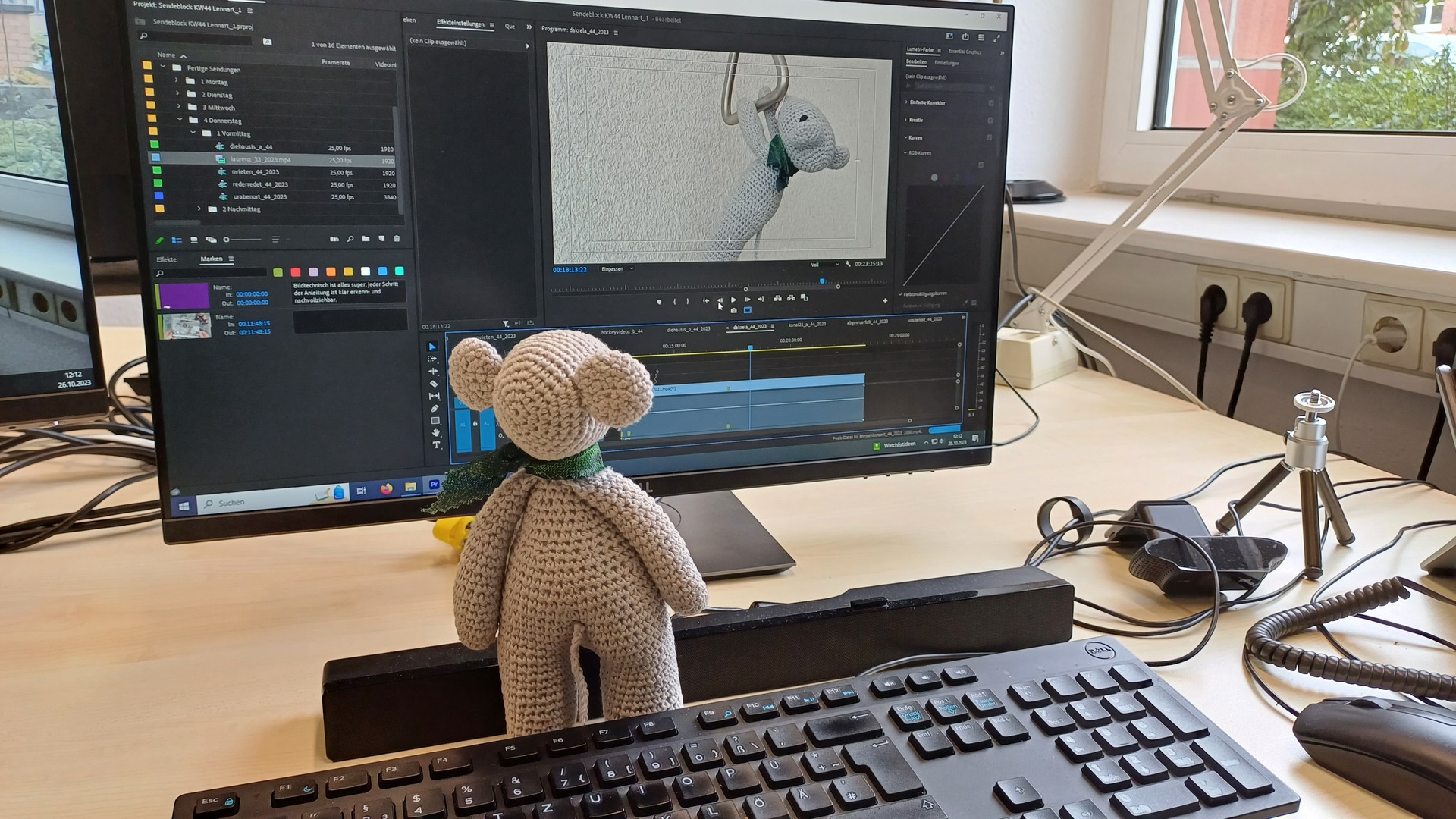Open the diehausis_b_44_2023 sequence tab

coord(689,329)
